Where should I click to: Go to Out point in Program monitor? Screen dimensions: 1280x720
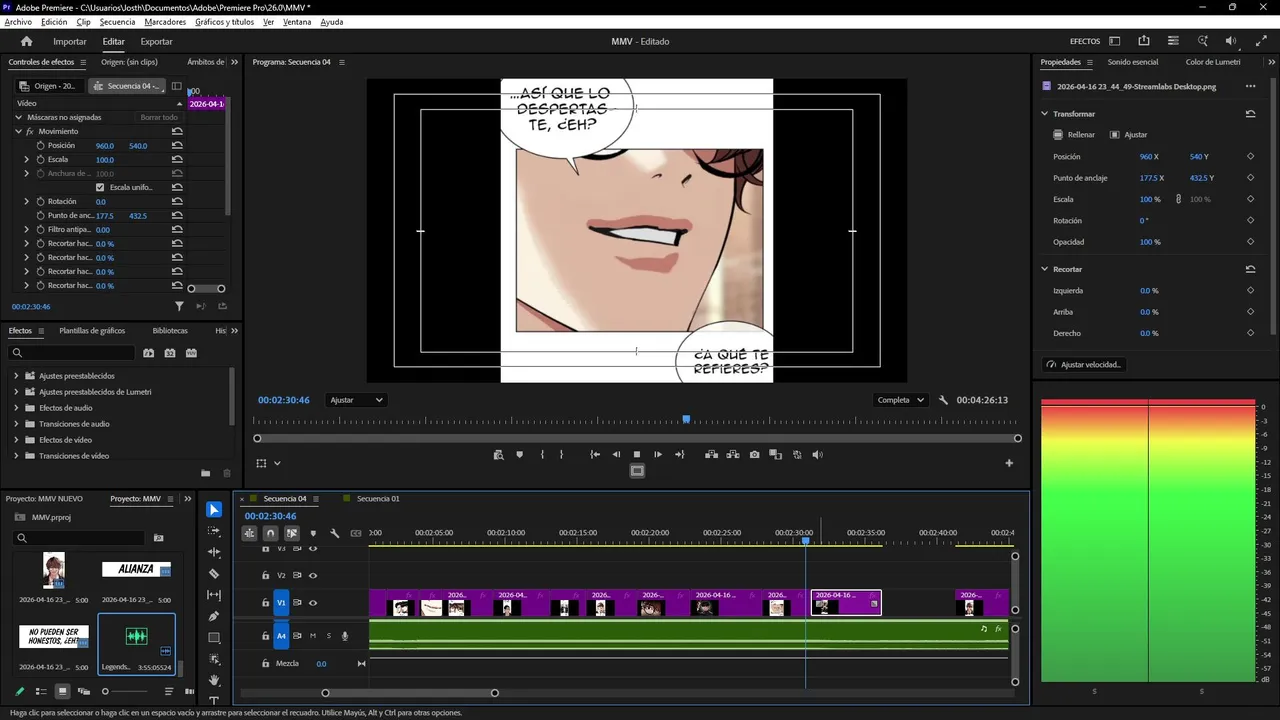pos(680,454)
